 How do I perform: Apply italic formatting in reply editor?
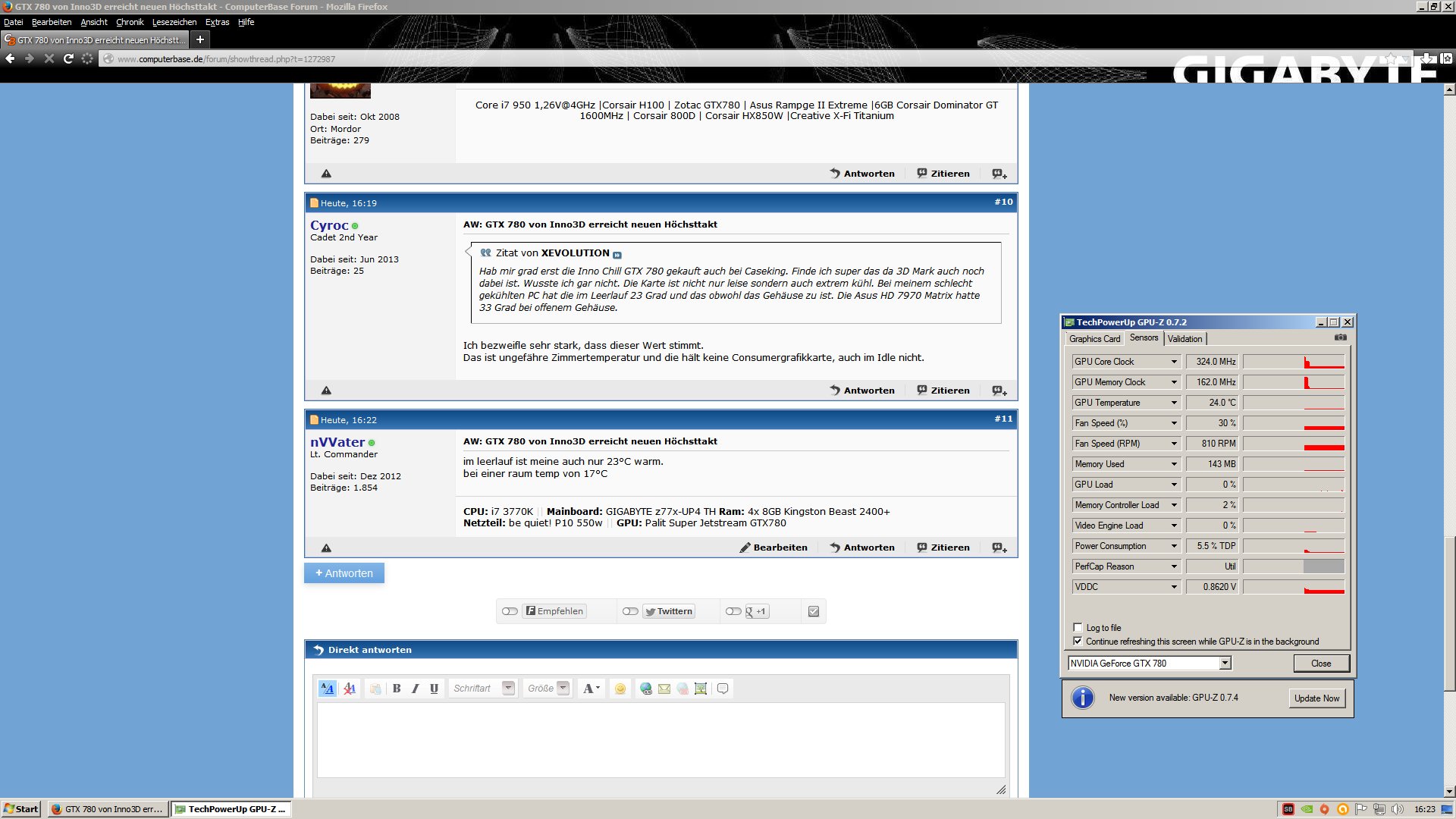[415, 689]
